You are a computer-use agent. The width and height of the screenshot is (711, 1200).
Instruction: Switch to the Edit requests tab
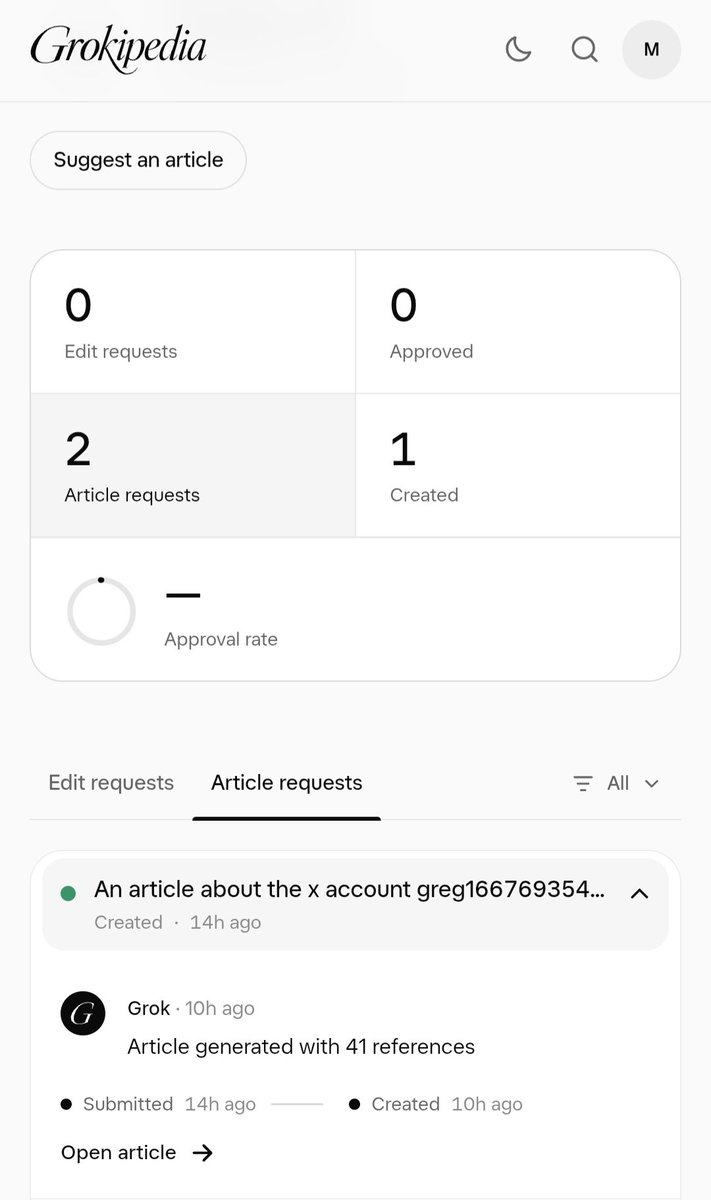click(x=111, y=783)
